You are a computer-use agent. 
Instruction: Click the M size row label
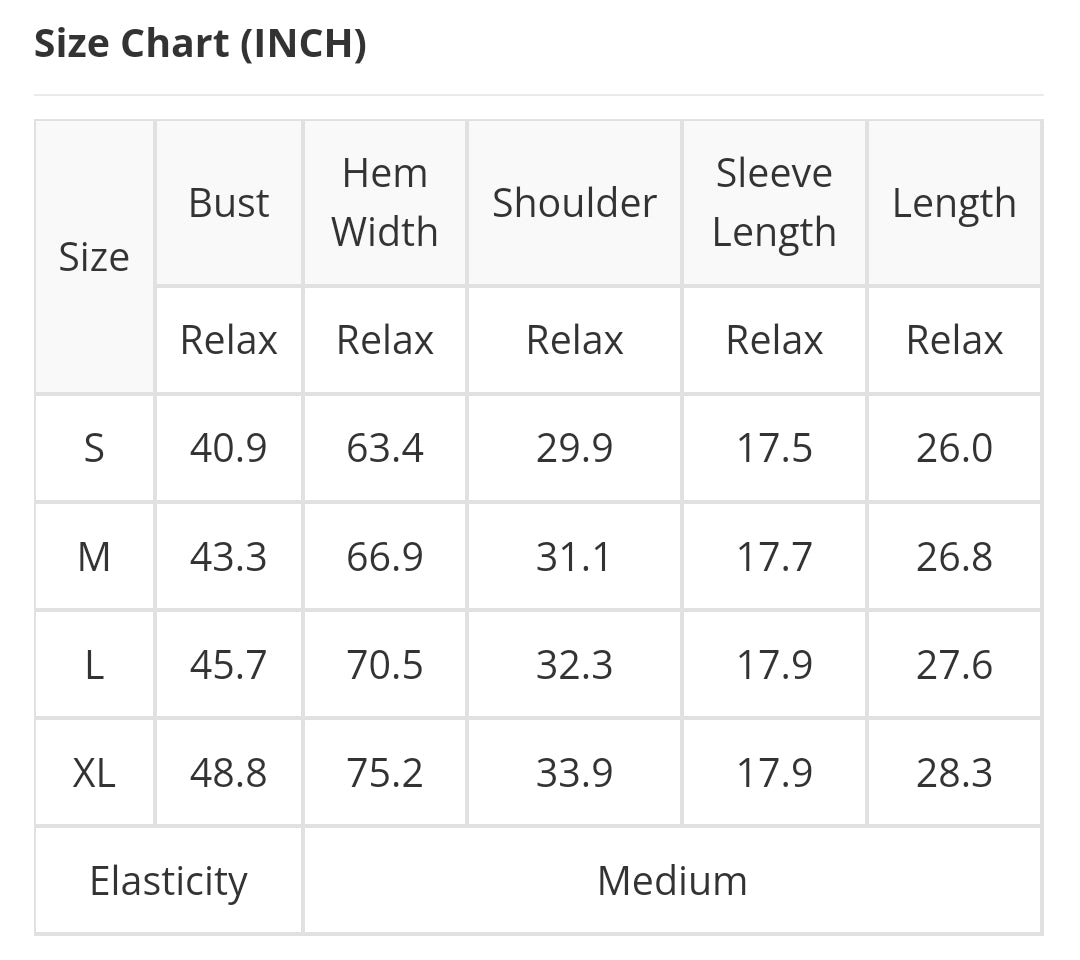[x=94, y=557]
